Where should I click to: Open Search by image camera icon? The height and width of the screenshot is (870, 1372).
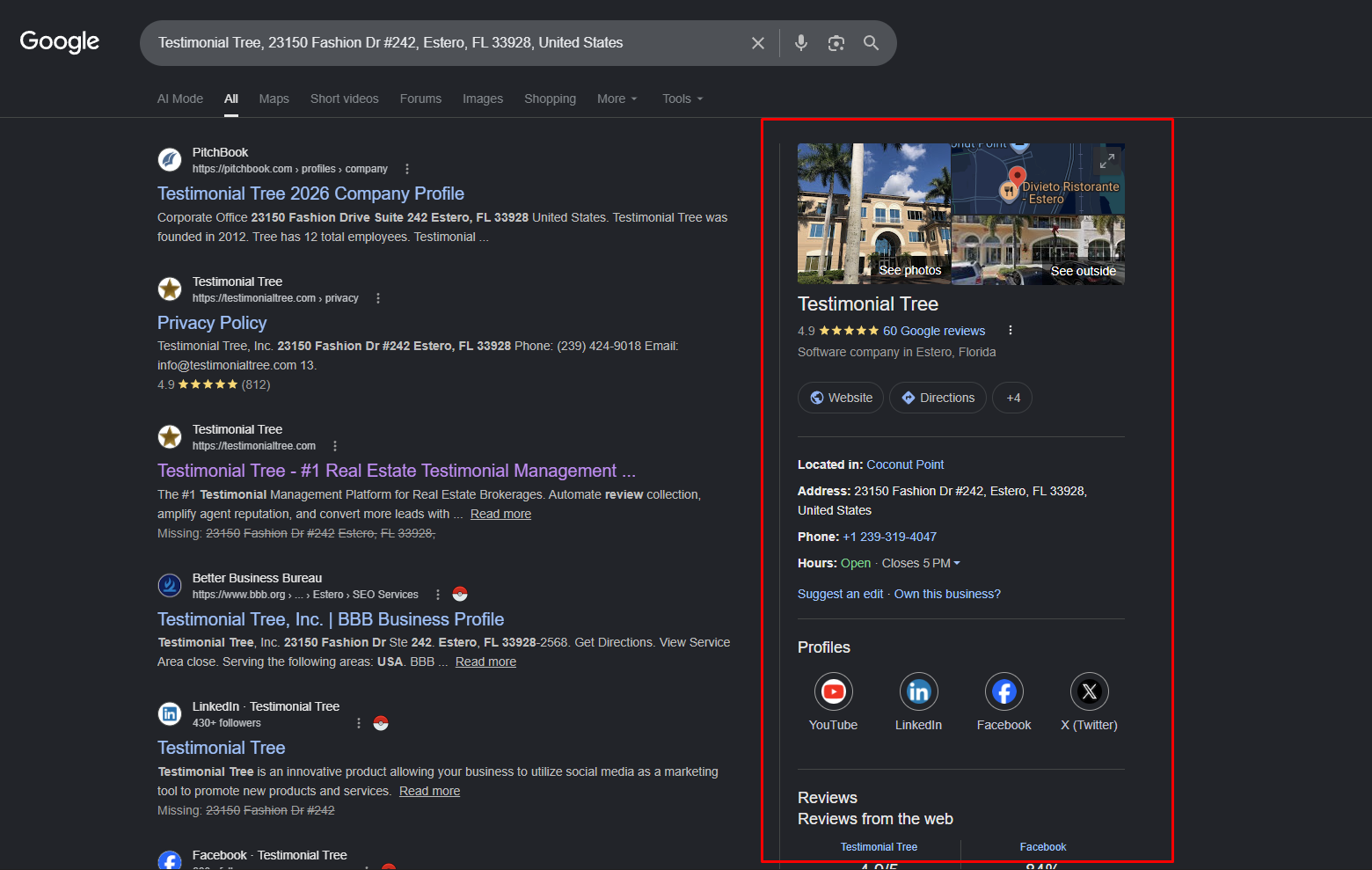click(836, 43)
